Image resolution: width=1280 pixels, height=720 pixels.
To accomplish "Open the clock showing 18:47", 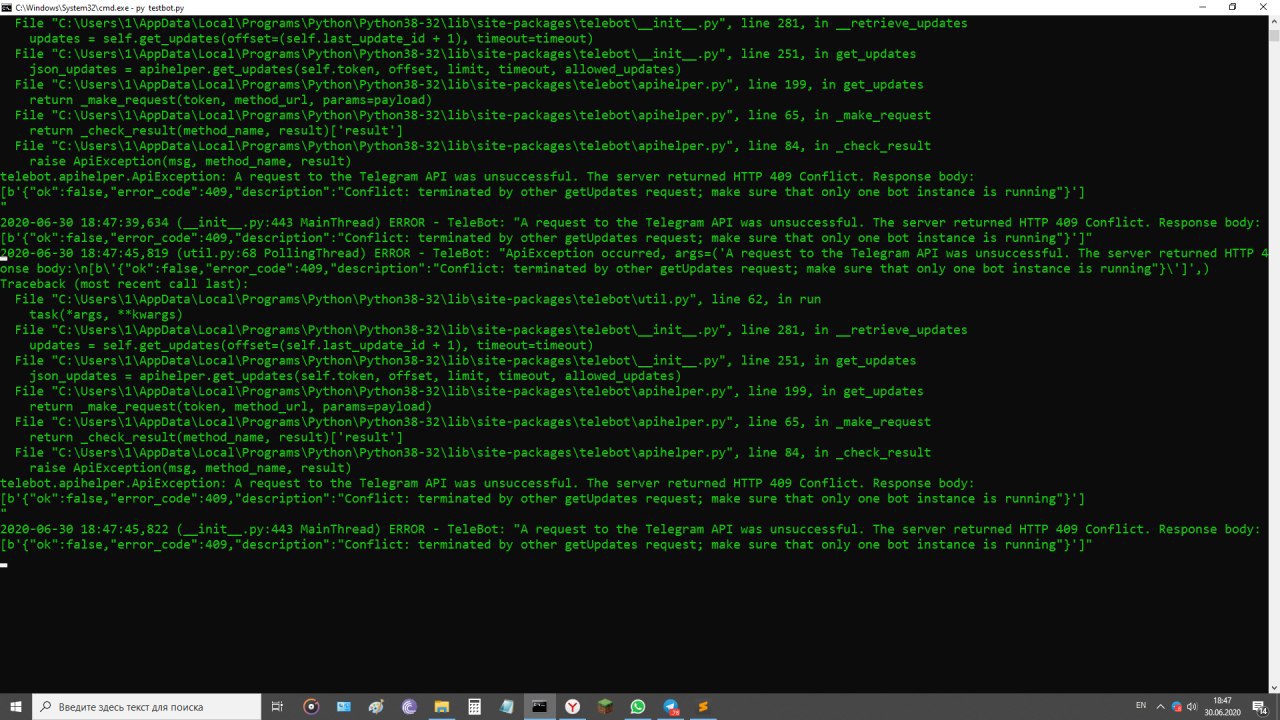I will 1223,706.
